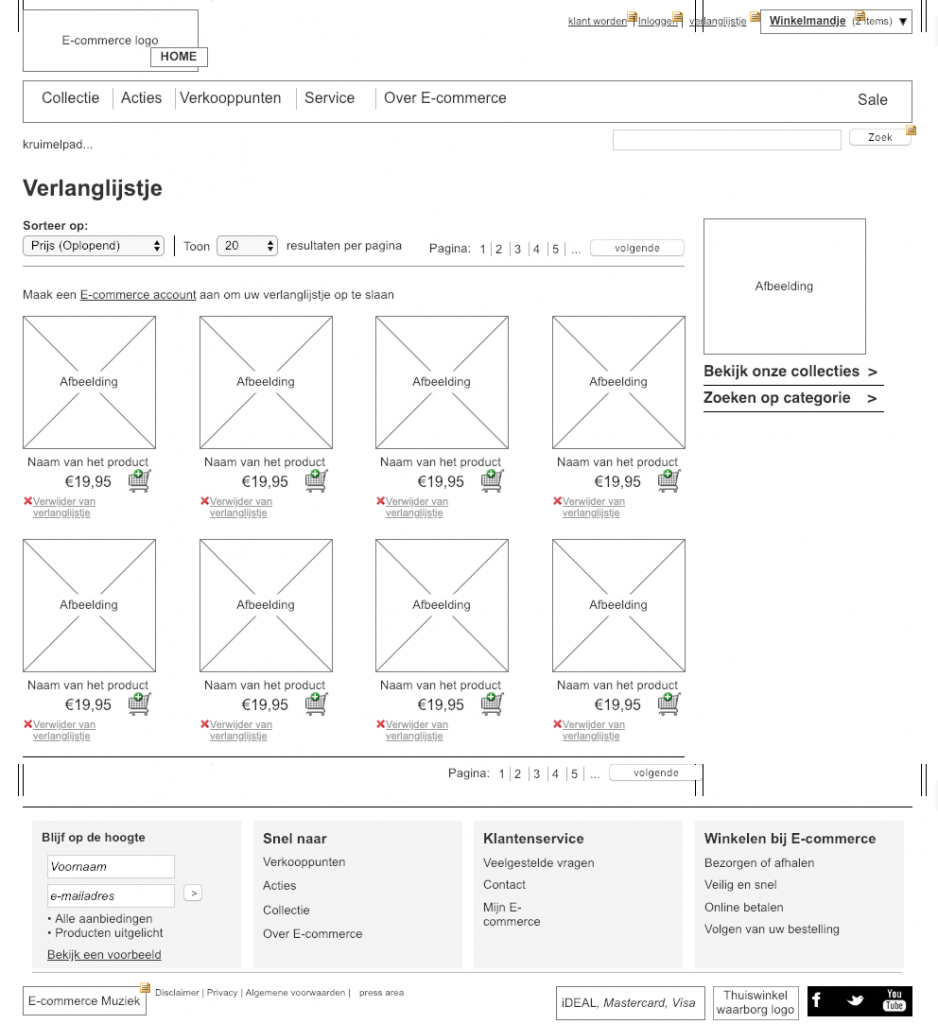Open the Prijs (Oplopend) sort dropdown
Viewport: 938px width, 1024px height.
[93, 246]
